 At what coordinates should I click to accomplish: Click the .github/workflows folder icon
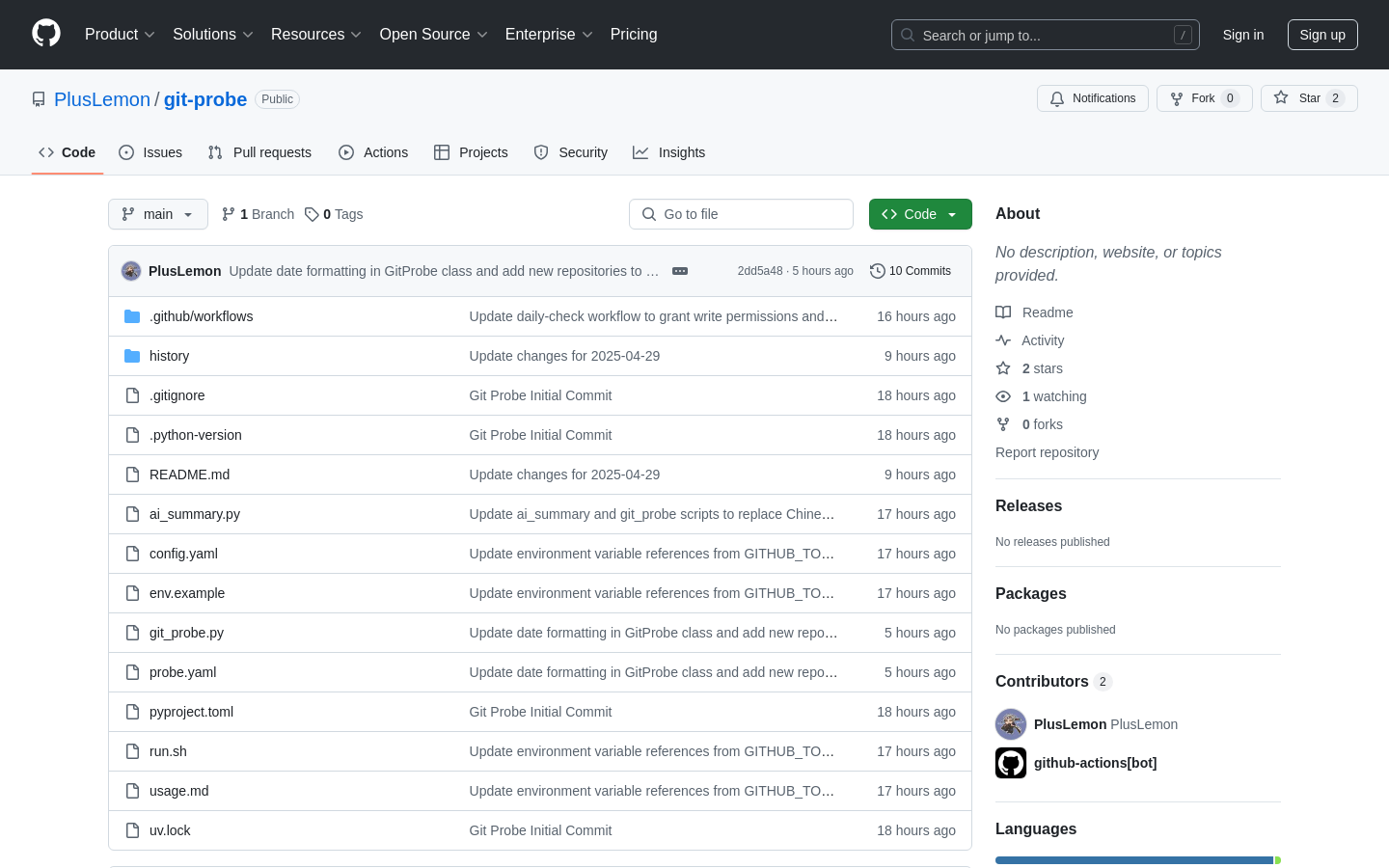132,316
